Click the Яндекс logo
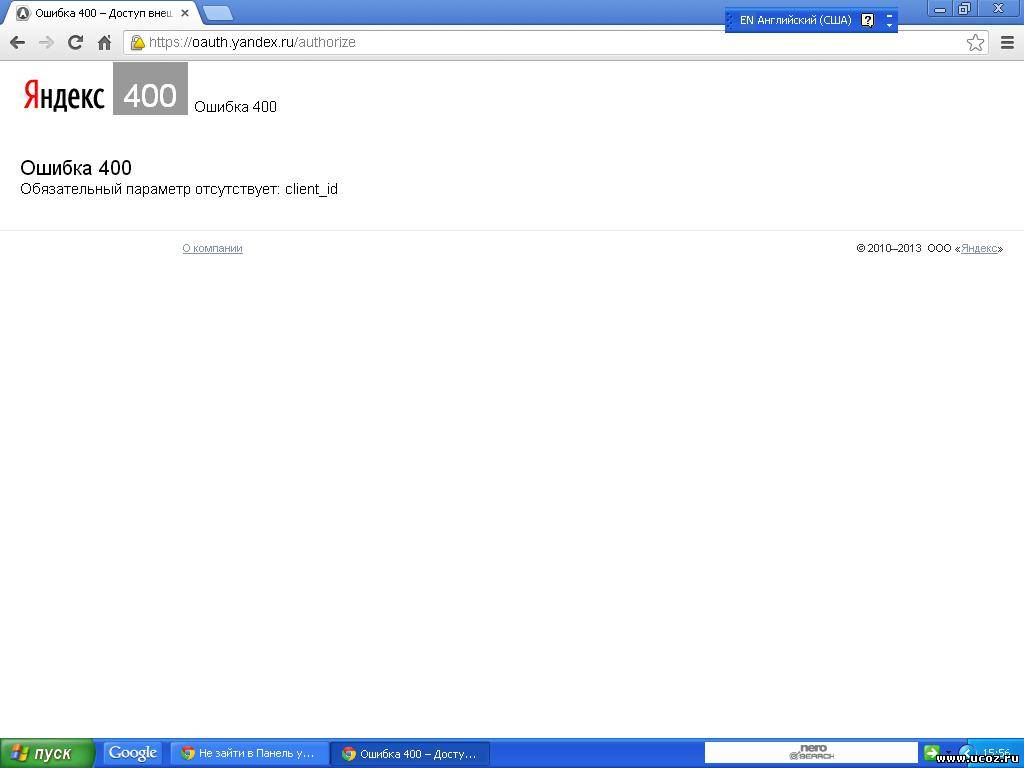 pos(64,95)
